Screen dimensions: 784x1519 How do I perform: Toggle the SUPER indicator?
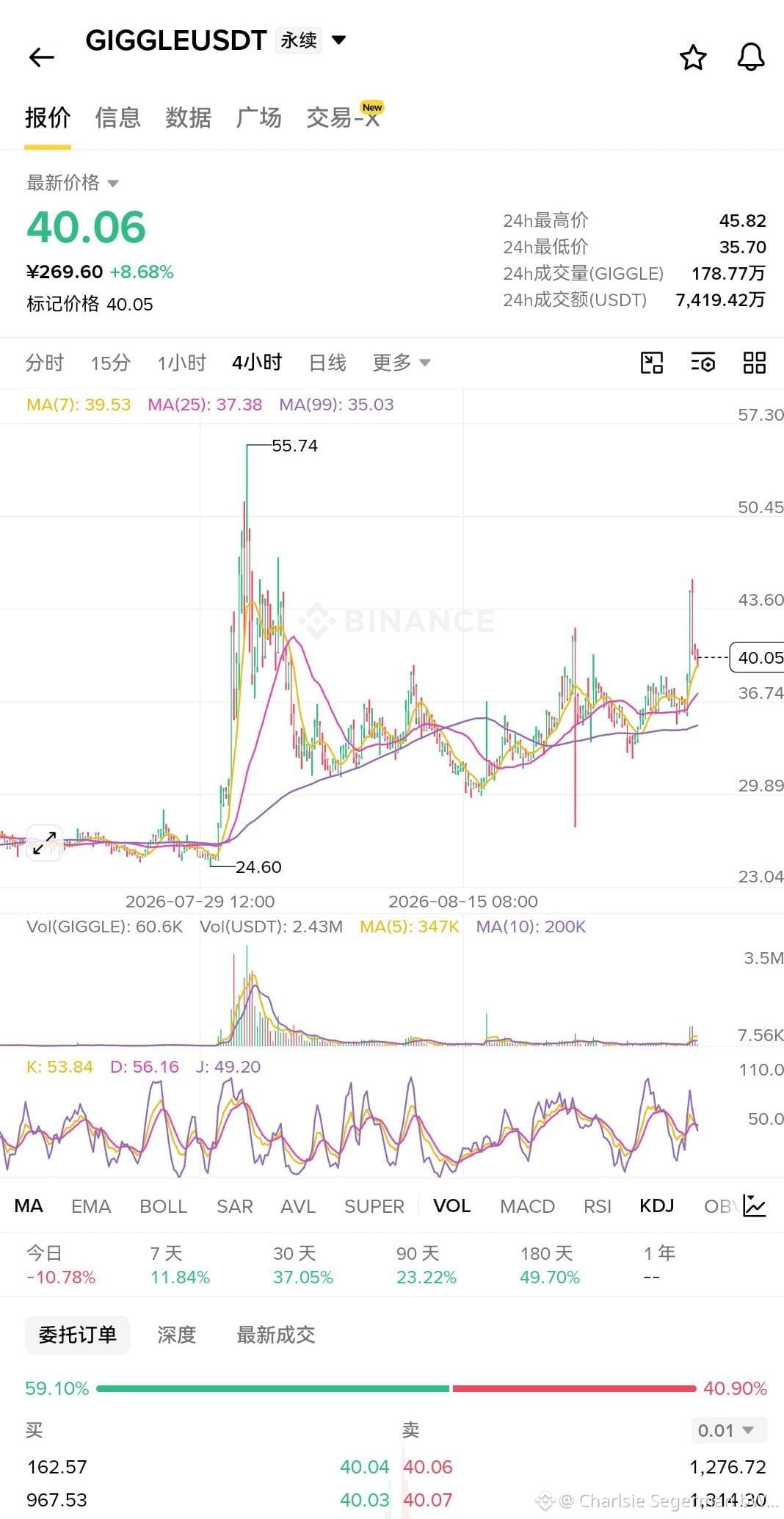click(x=374, y=1206)
